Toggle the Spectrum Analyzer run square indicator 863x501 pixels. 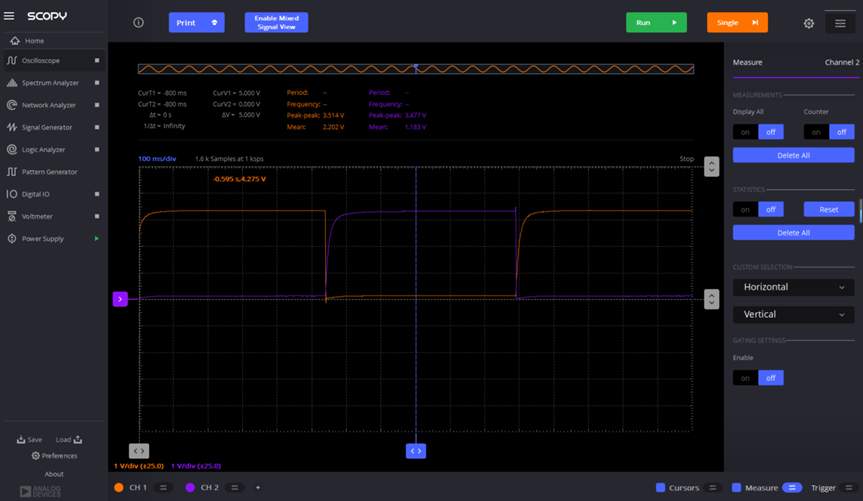tap(97, 83)
